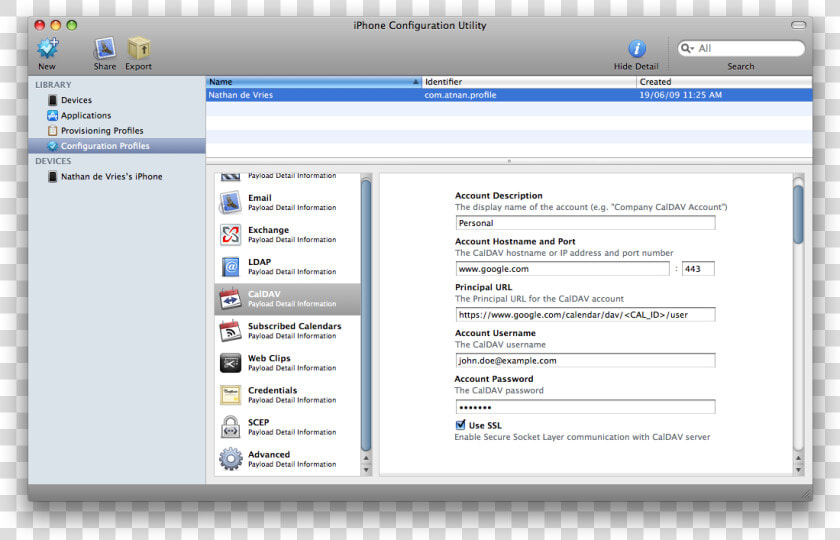Click the payload list scrollbar thumb

(x=366, y=315)
